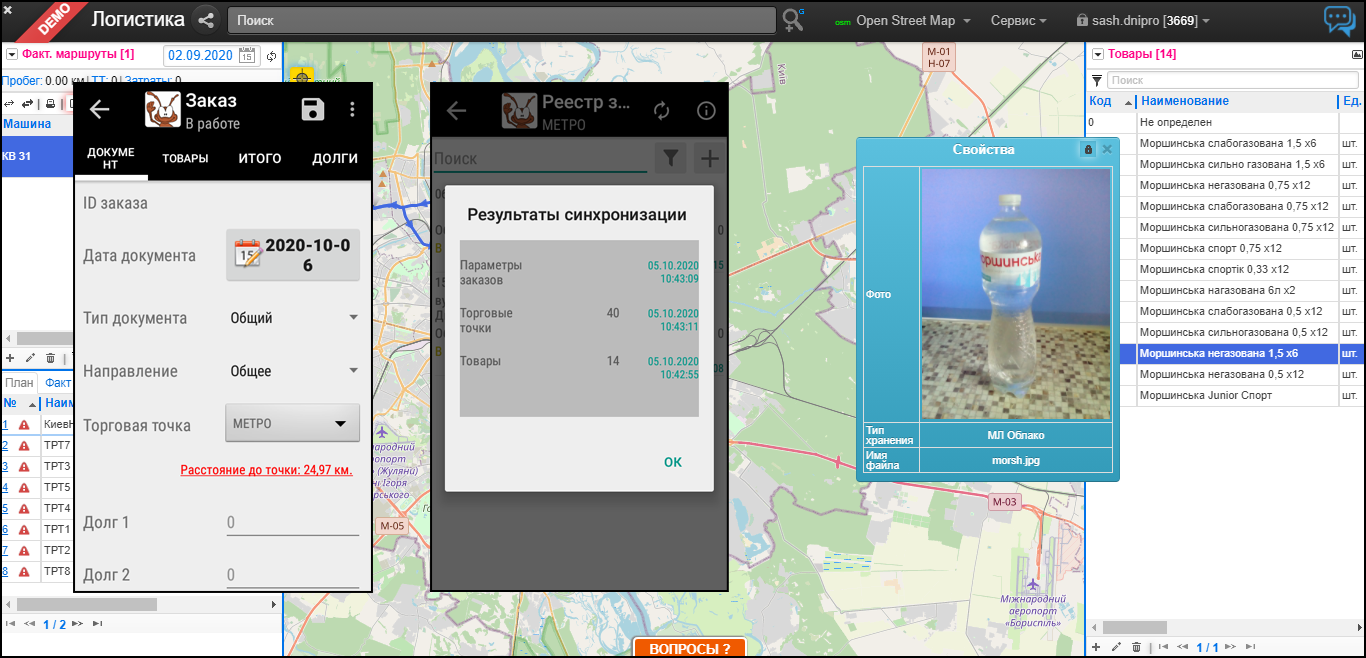Image resolution: width=1366 pixels, height=658 pixels.
Task: Click the filter funnel in Реестр window
Action: [x=672, y=158]
